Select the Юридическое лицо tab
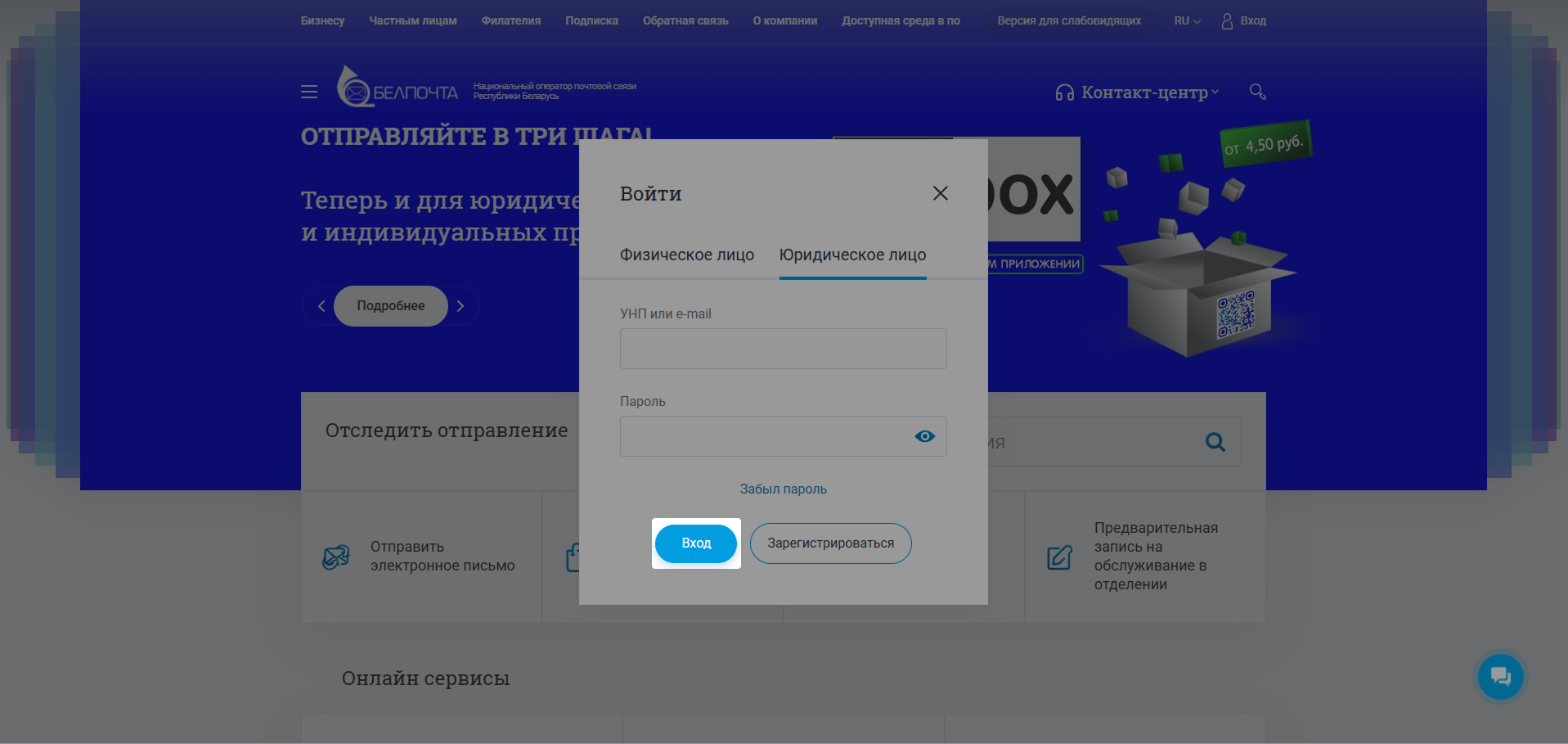Screen dimensions: 1568x744 pos(852,255)
